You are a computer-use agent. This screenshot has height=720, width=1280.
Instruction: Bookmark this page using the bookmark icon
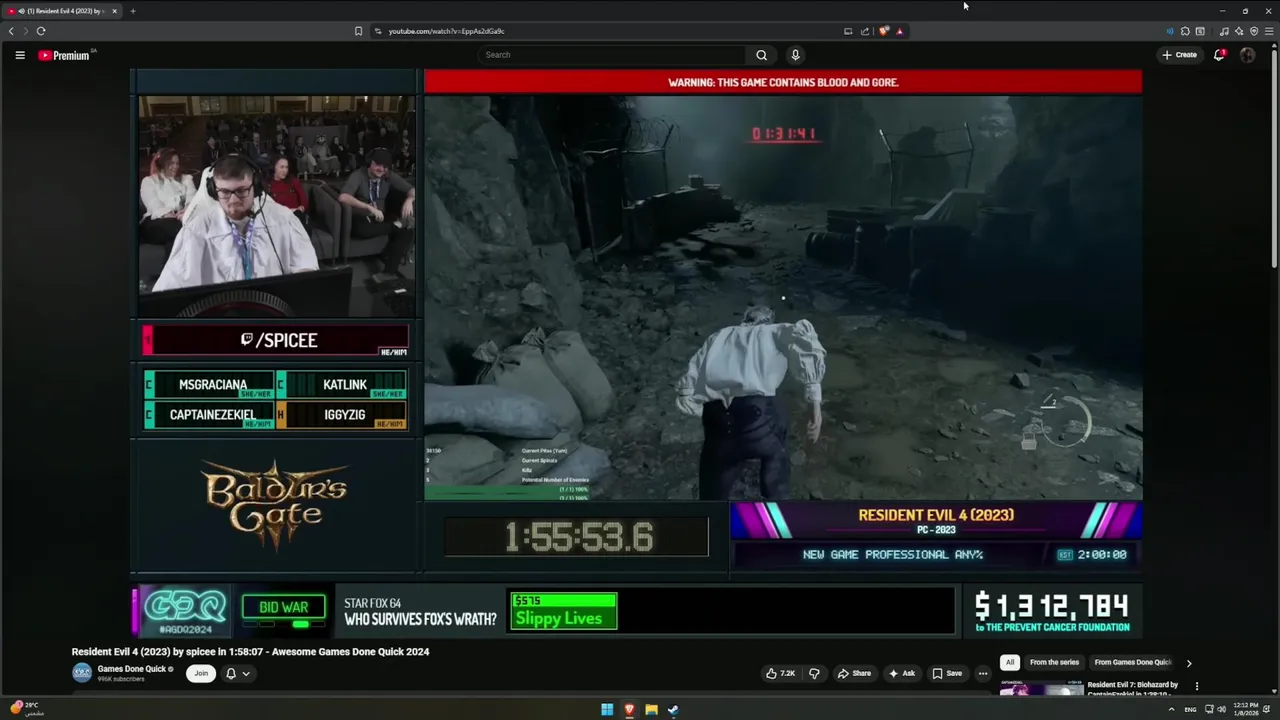(358, 31)
